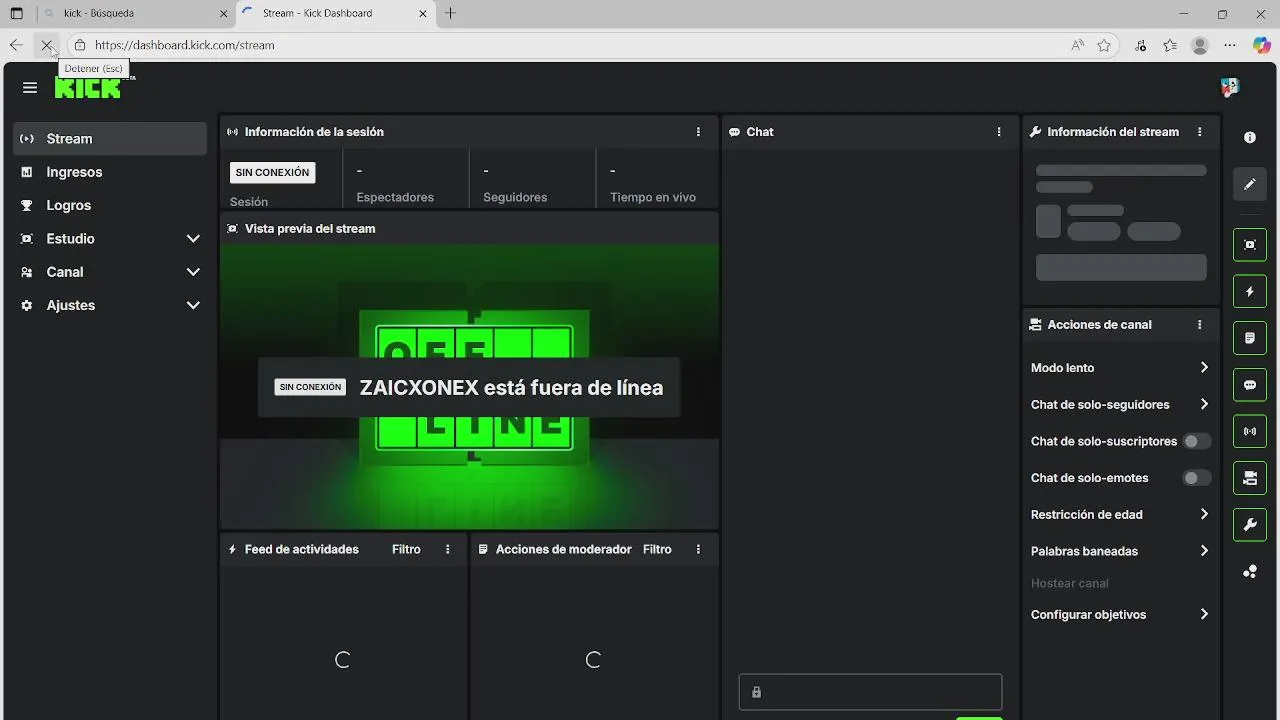Click the ZAICXONEX está fuera de línea text
1280x720 pixels.
pos(511,388)
